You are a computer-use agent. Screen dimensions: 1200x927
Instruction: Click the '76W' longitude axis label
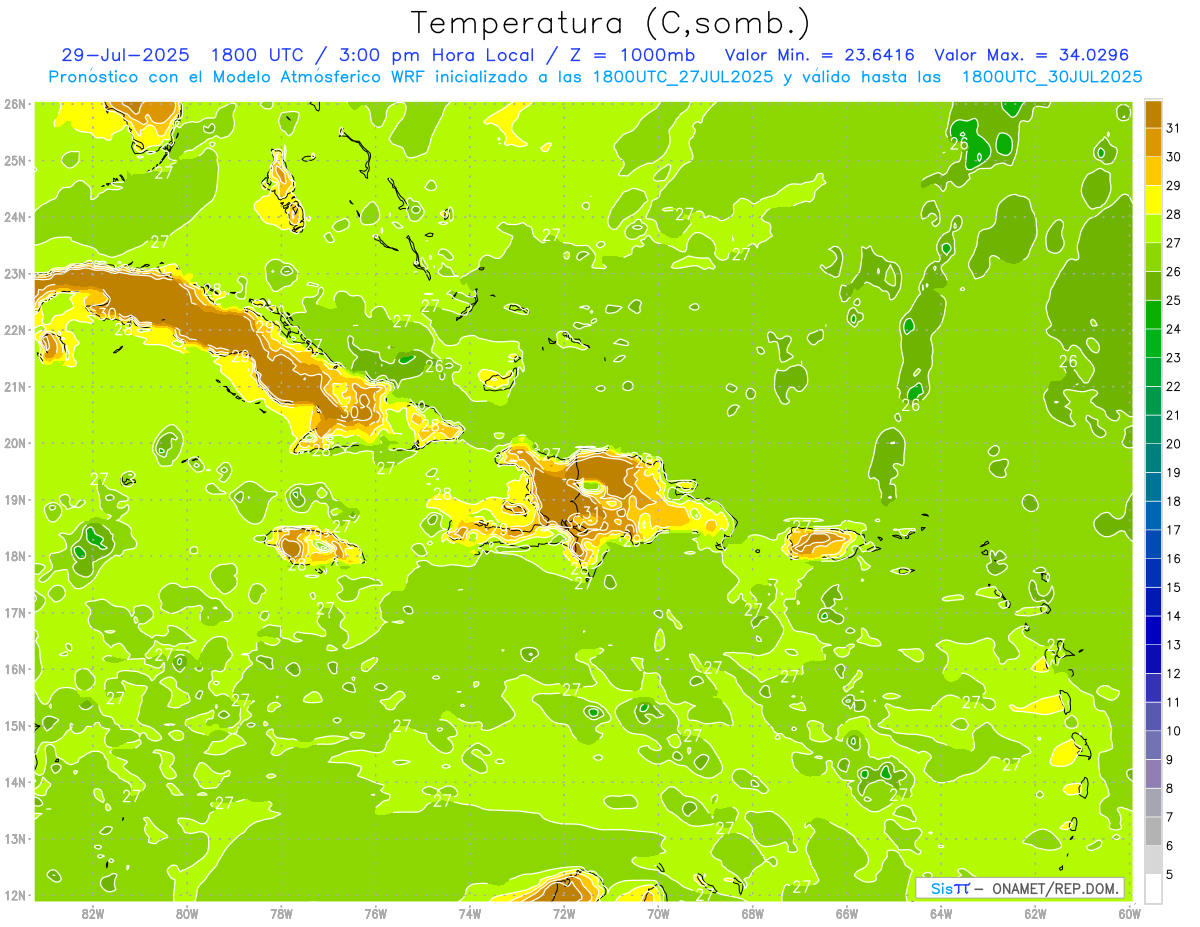375,913
